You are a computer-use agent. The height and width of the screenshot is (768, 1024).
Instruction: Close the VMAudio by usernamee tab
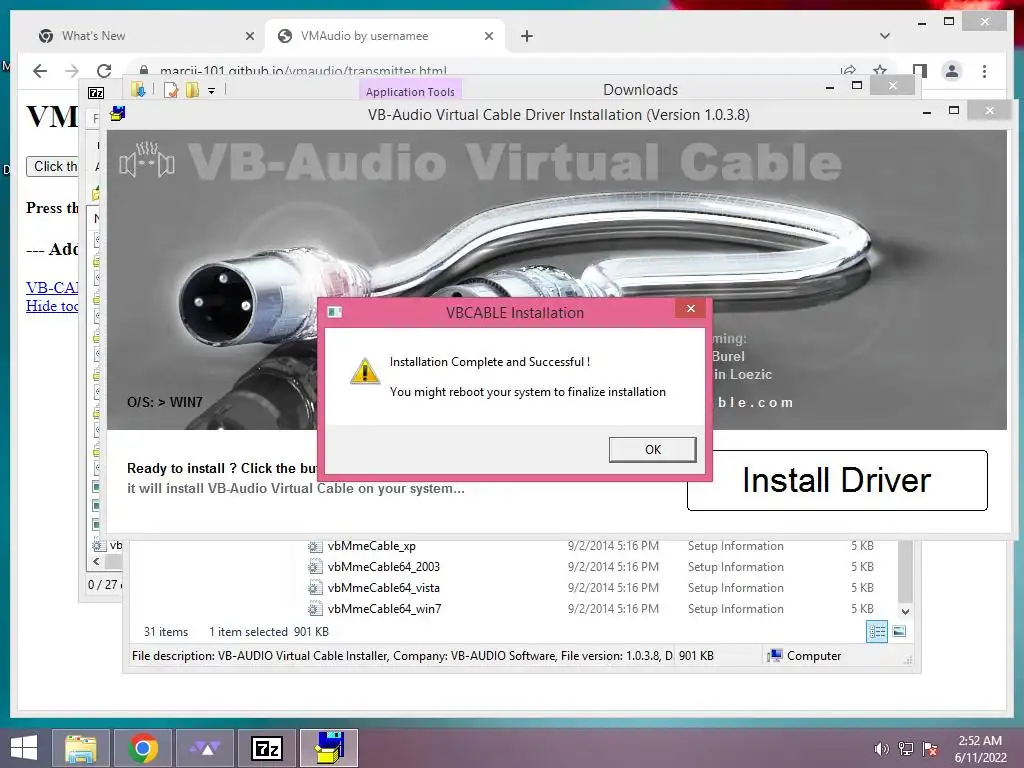click(488, 36)
